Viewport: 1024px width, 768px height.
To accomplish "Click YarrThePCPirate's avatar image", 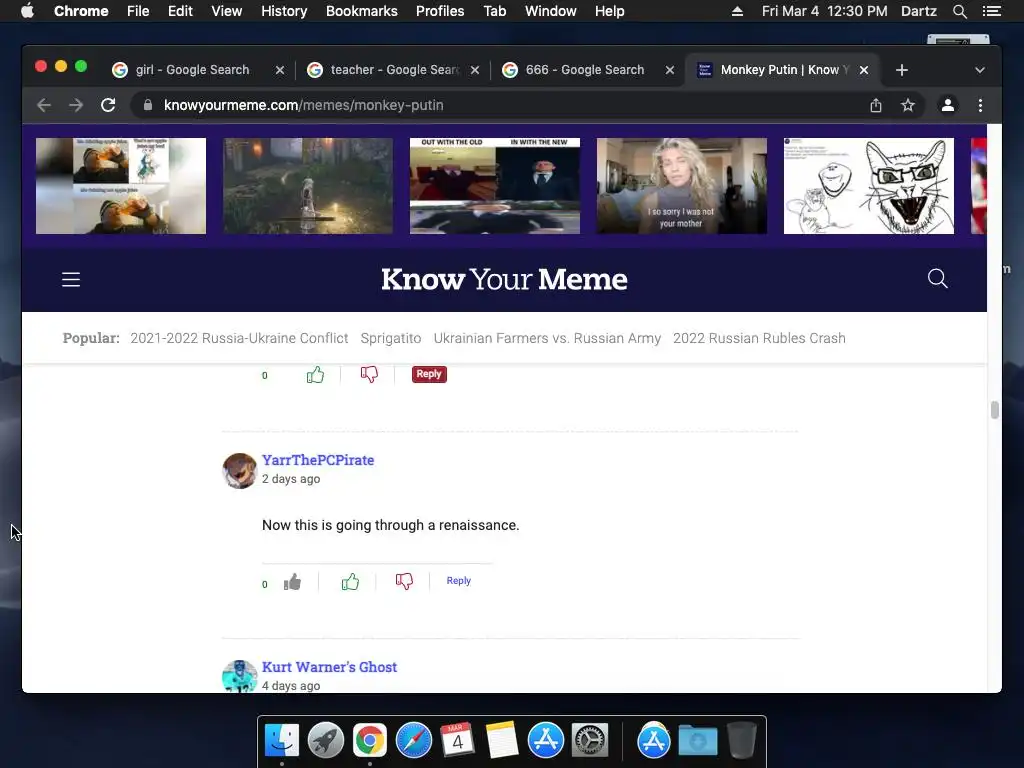I will coord(240,471).
